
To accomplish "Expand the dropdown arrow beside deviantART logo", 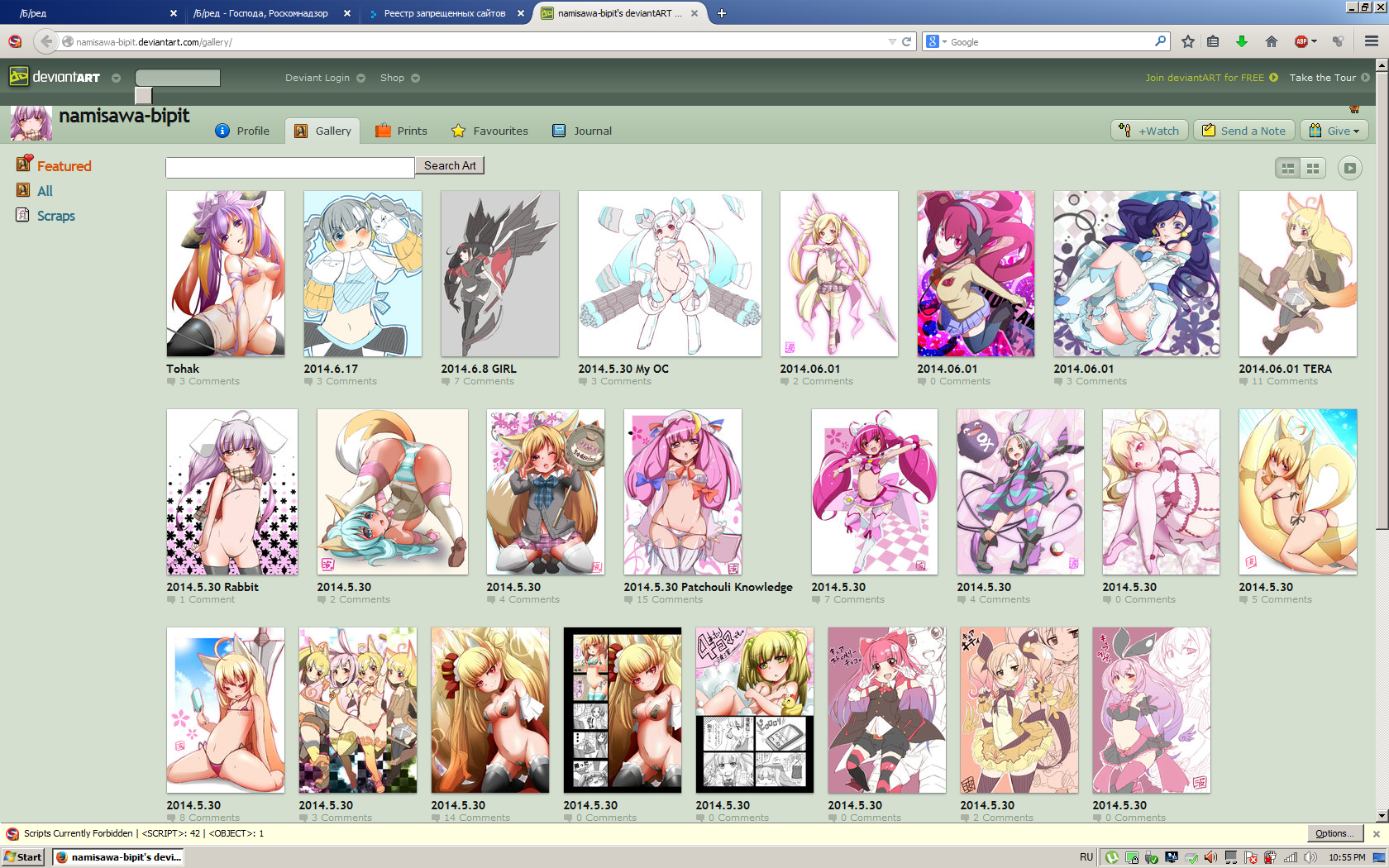I will (116, 78).
